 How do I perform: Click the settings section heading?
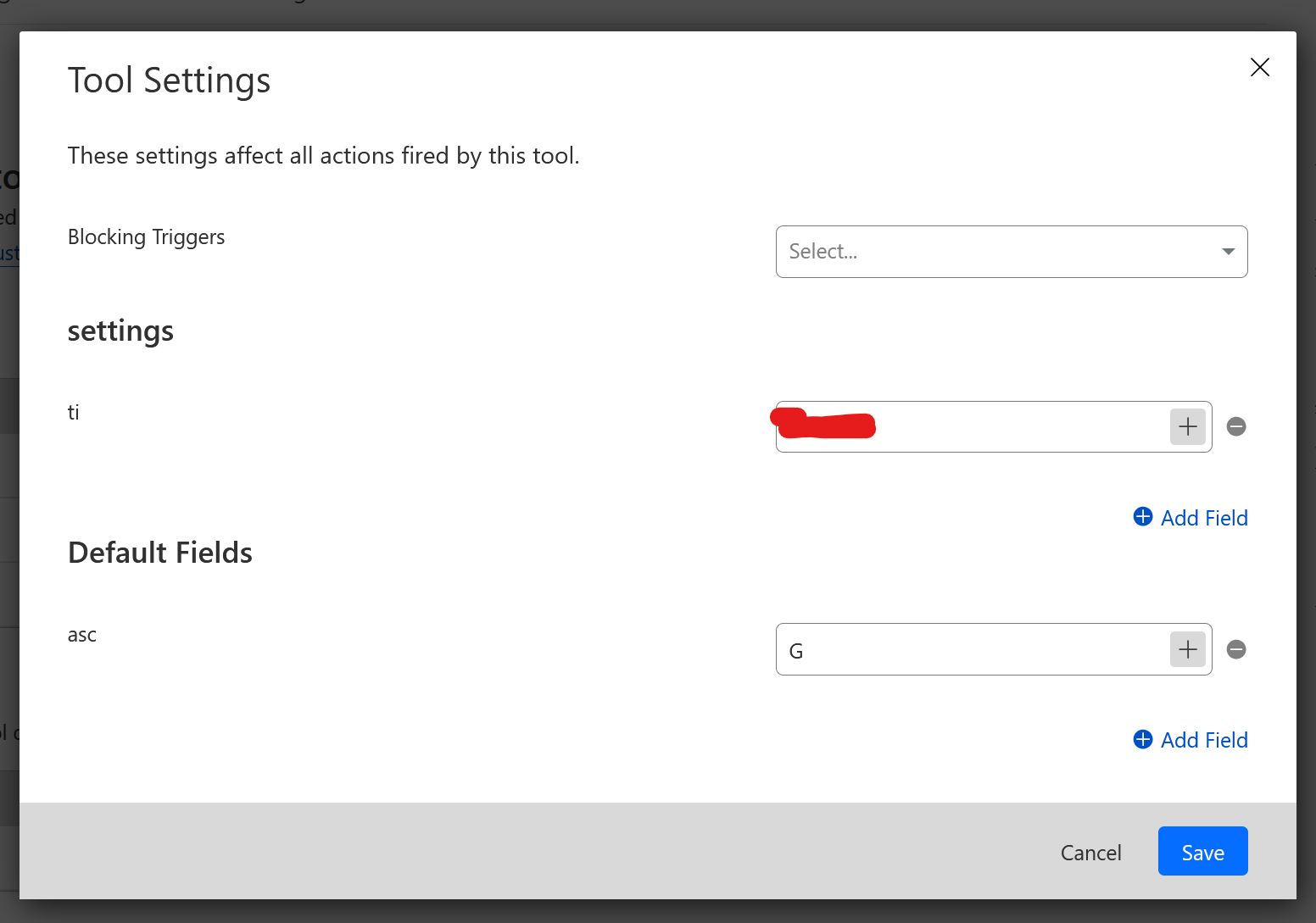120,331
